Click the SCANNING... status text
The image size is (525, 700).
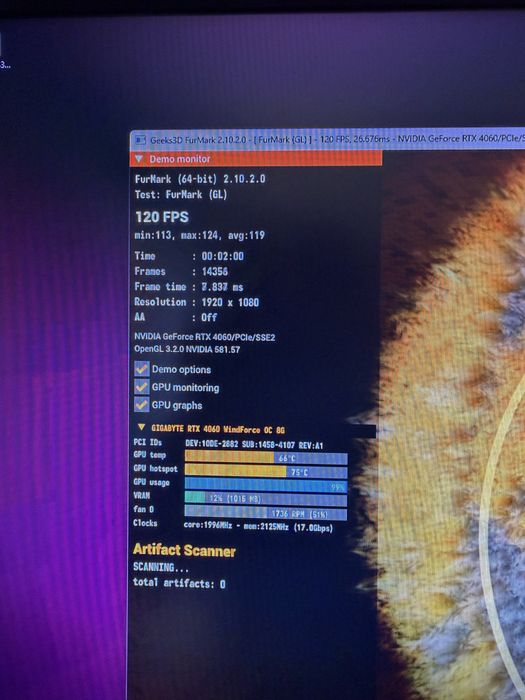(161, 567)
